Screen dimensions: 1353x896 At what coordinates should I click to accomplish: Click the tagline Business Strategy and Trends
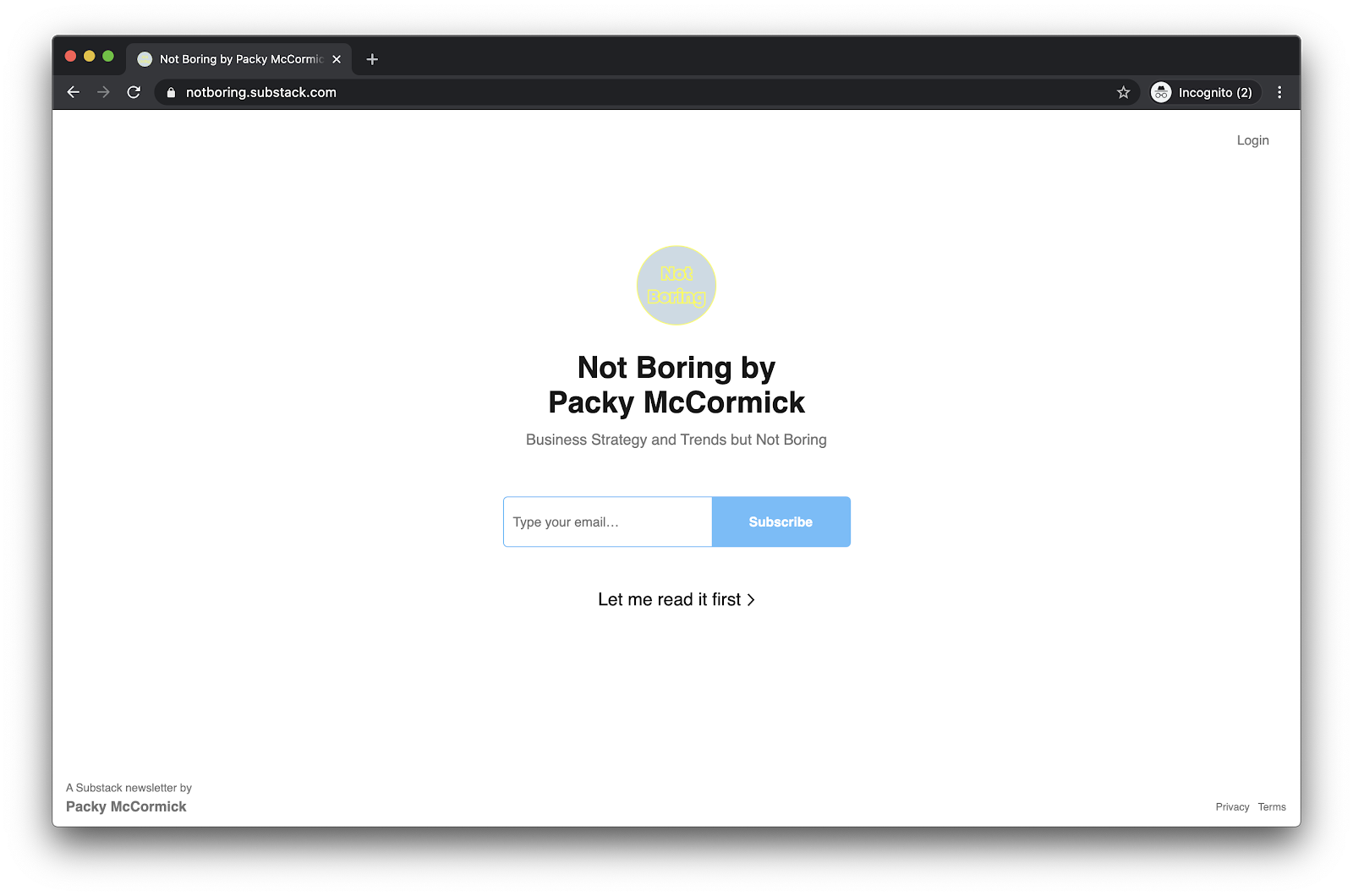point(676,440)
